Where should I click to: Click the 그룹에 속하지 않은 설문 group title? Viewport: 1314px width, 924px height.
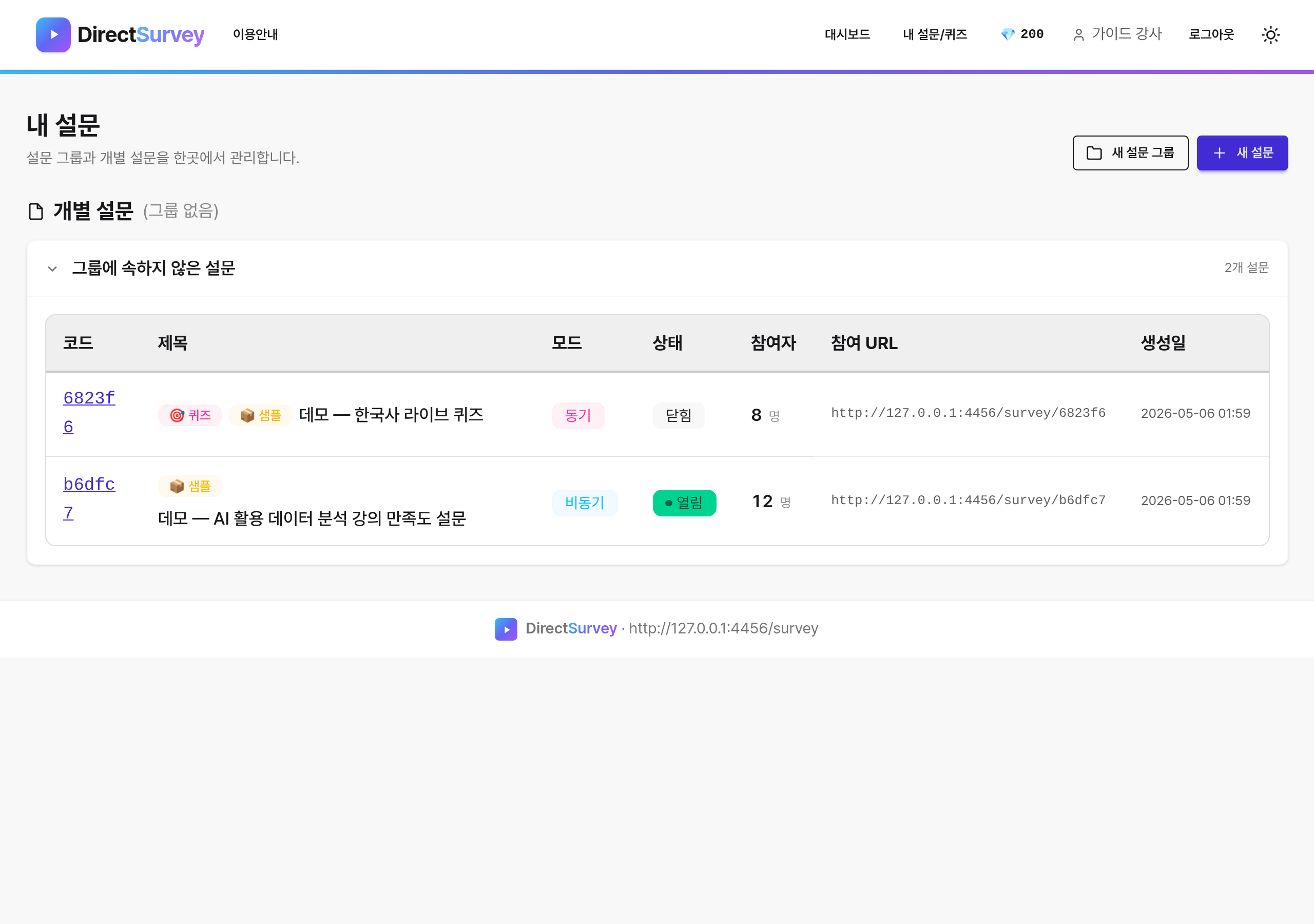[x=153, y=268]
